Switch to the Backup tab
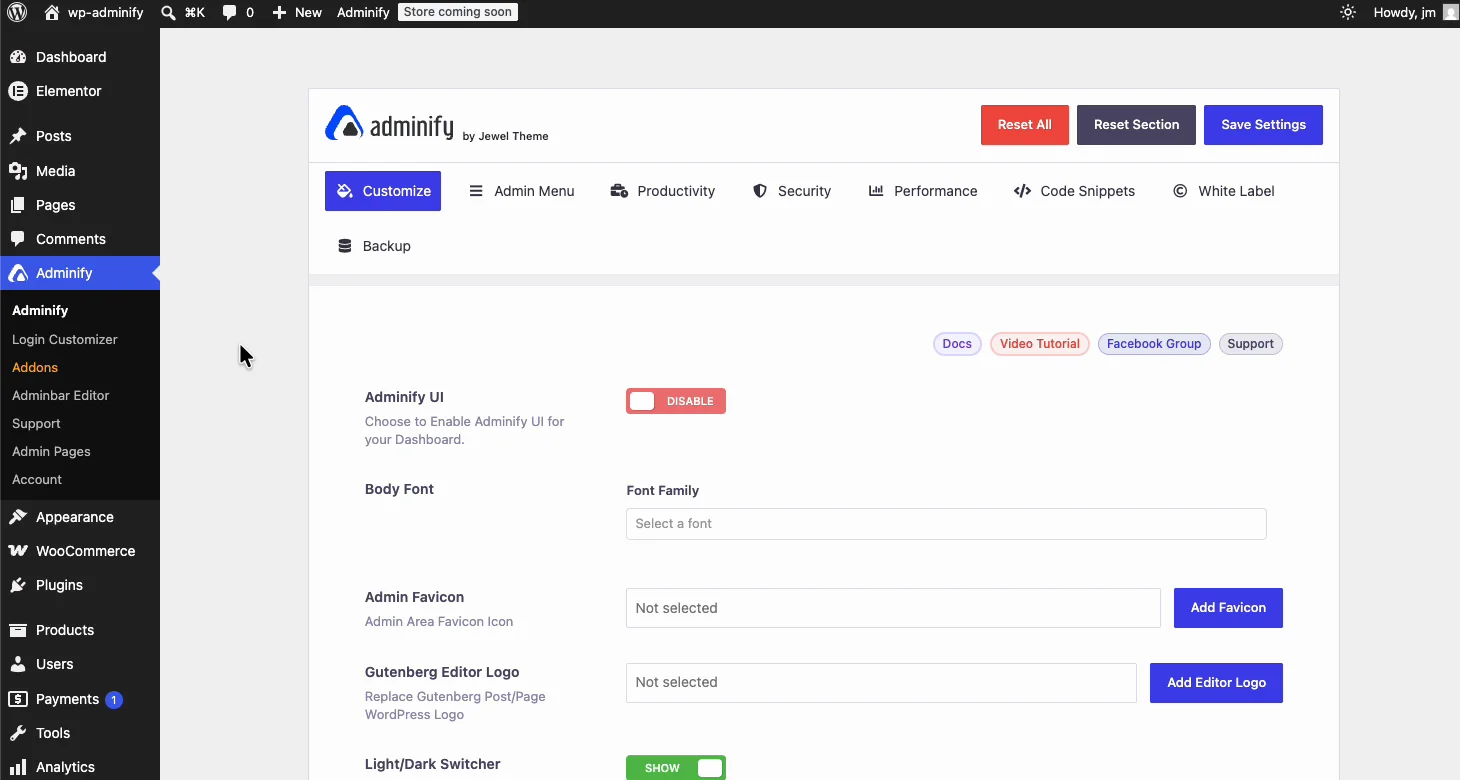 tap(375, 246)
